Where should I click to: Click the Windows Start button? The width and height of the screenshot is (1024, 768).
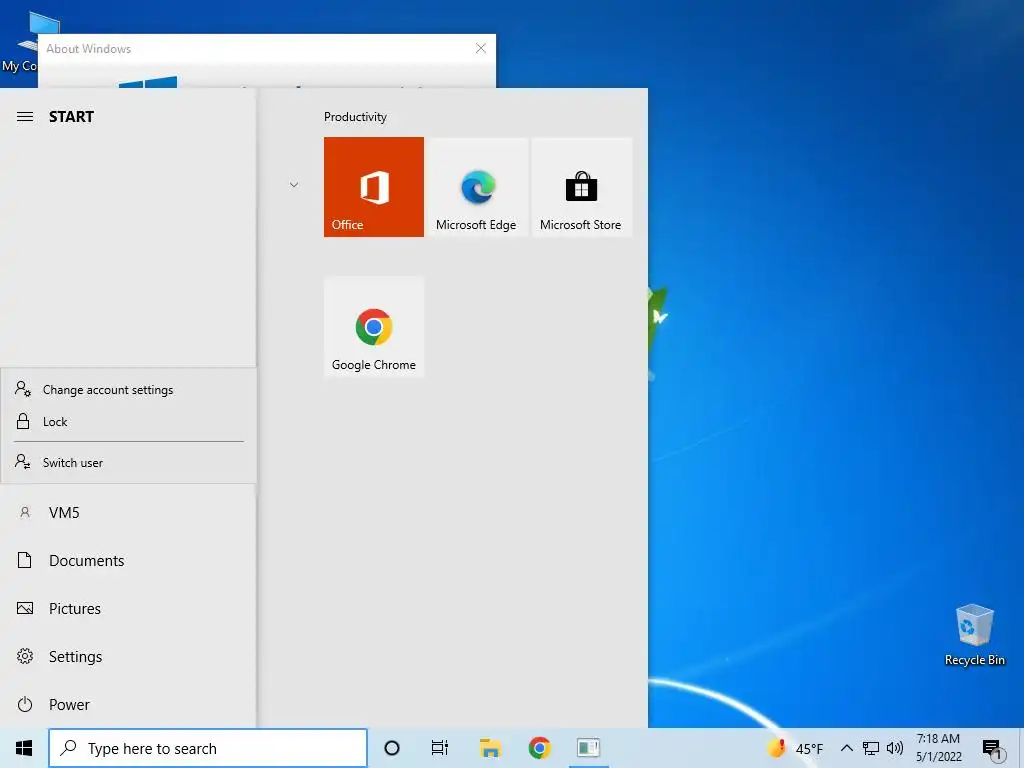coord(24,748)
